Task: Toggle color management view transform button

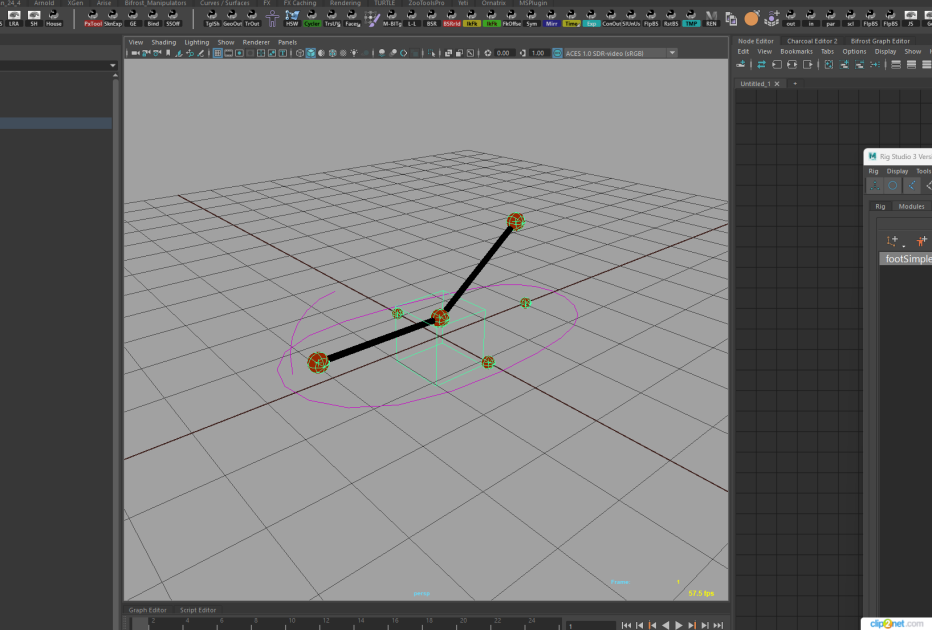Action: click(x=558, y=53)
